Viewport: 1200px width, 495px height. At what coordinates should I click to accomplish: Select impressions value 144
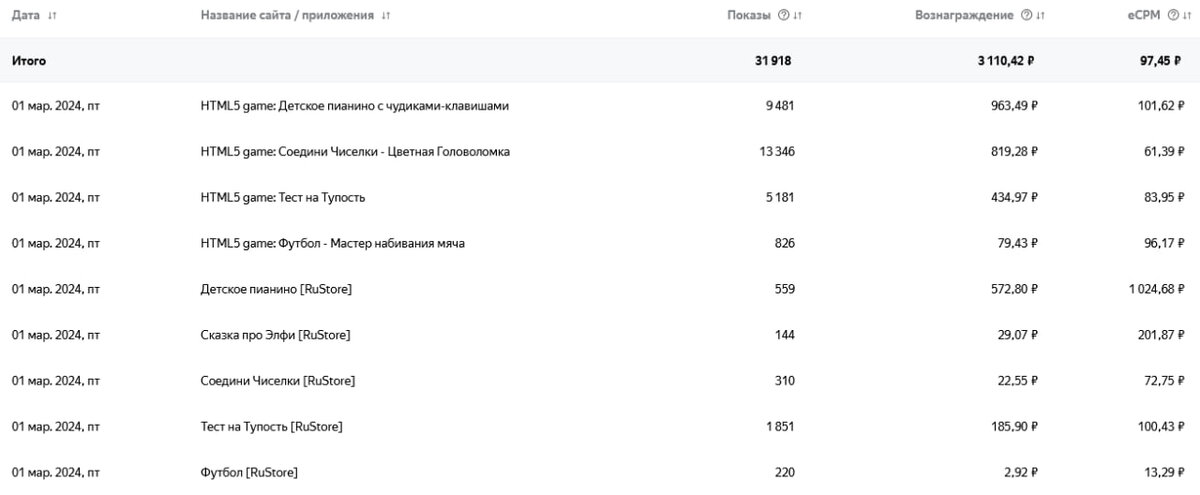coord(784,334)
